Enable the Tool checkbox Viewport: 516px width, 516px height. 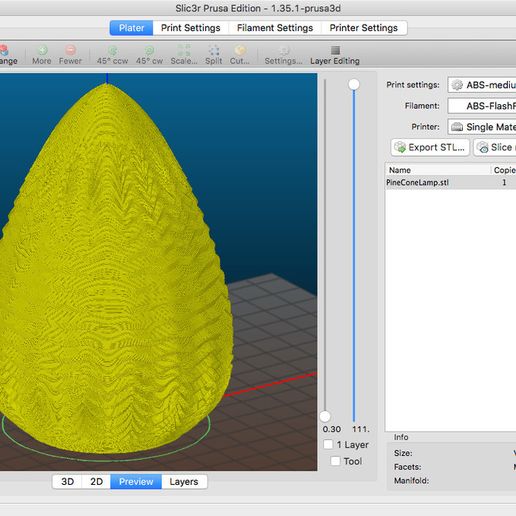pyautogui.click(x=335, y=461)
